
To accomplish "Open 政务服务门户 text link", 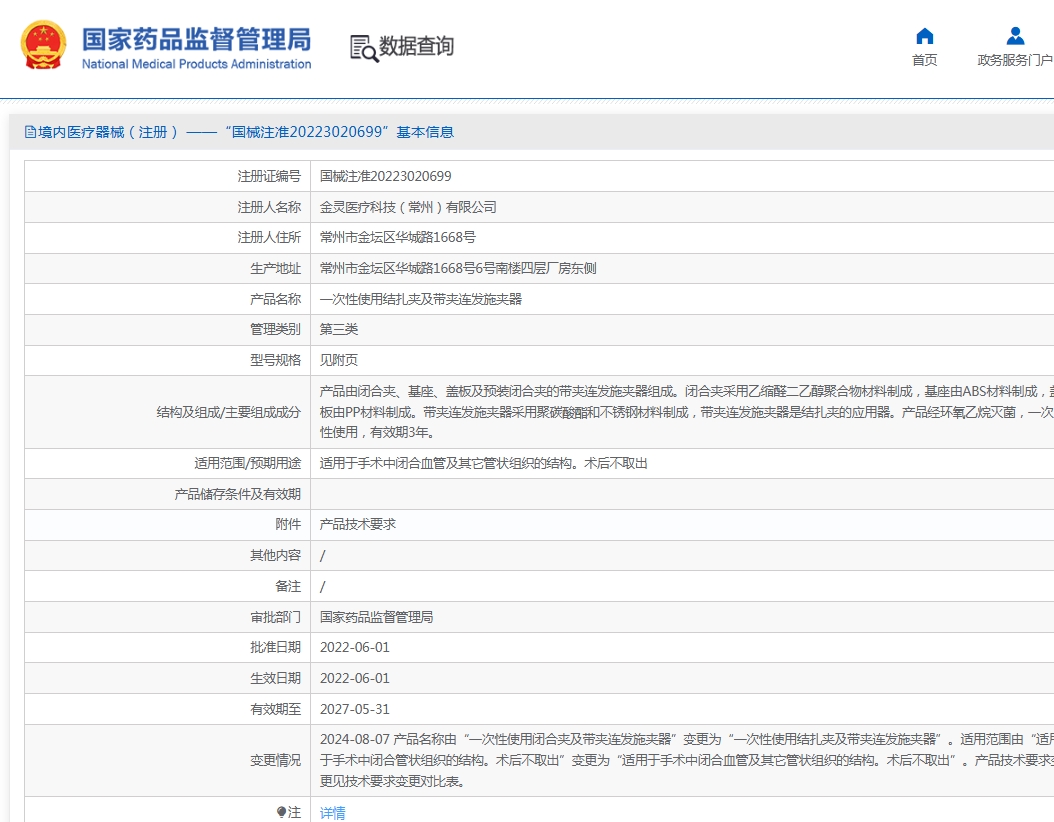I will pyautogui.click(x=1014, y=60).
